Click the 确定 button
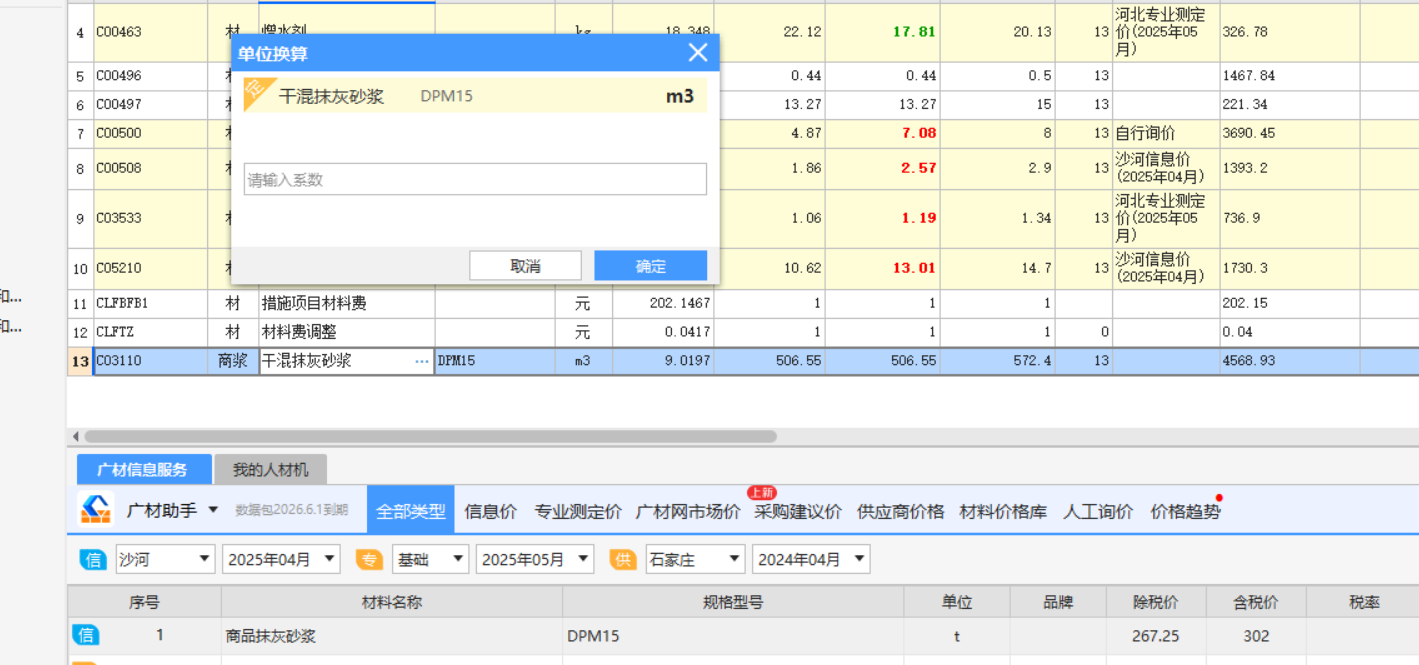 click(x=650, y=266)
